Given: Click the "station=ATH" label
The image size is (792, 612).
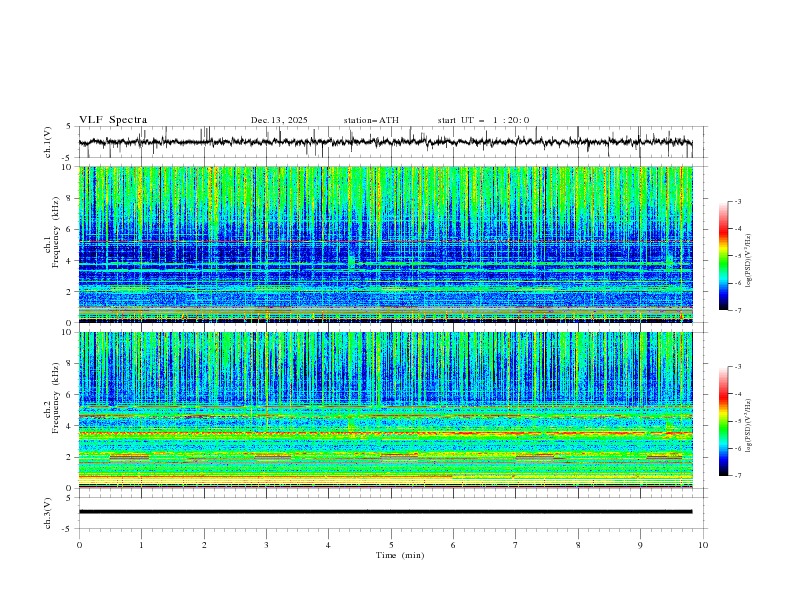Looking at the screenshot, I should (x=371, y=120).
